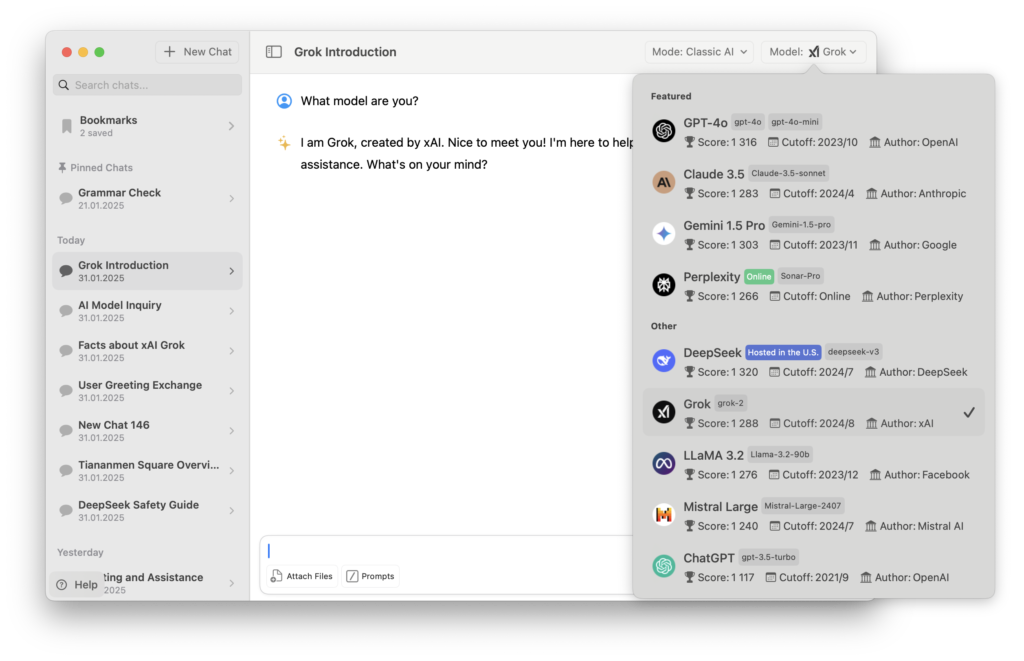The width and height of the screenshot is (1024, 661).
Task: Click the trophy icon in GPT-4o row
Action: tap(689, 142)
